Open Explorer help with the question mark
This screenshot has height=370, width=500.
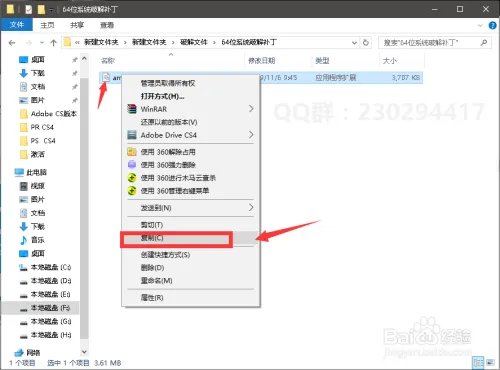(x=492, y=25)
